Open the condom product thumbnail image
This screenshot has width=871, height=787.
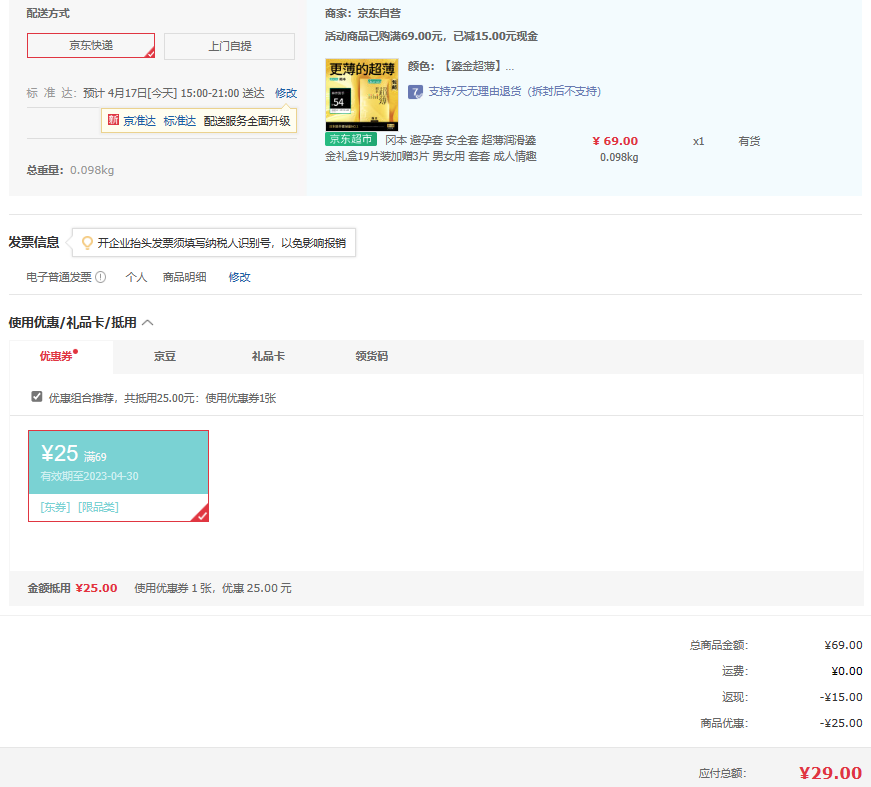pyautogui.click(x=362, y=94)
